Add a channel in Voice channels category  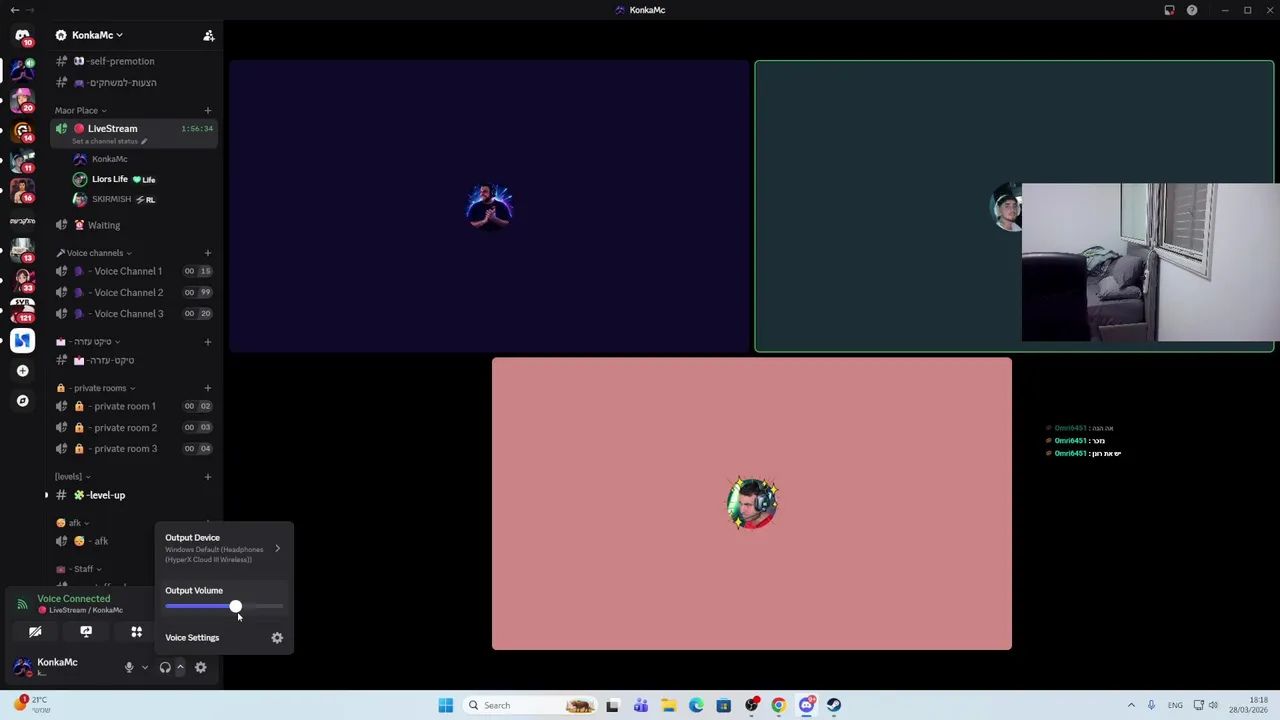click(207, 253)
